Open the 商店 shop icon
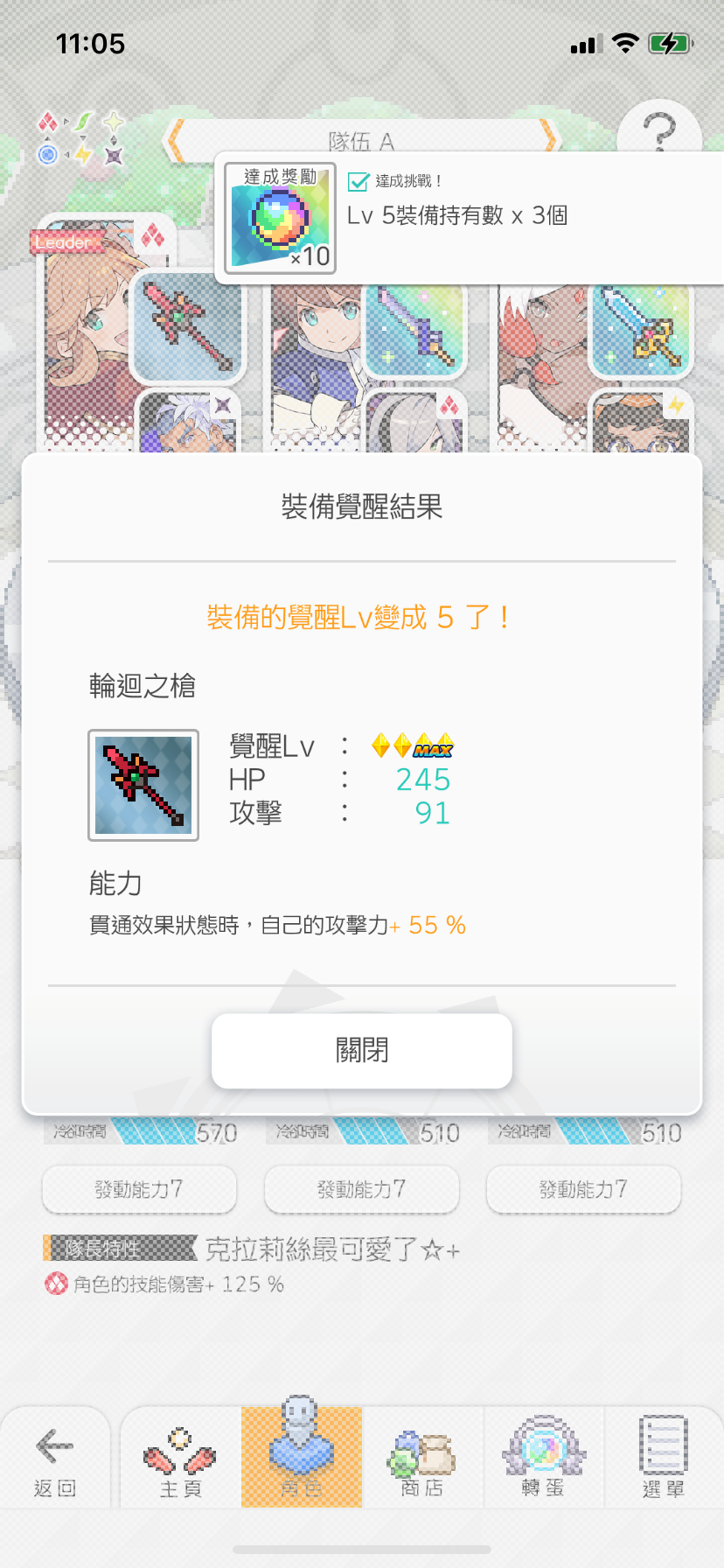 pyautogui.click(x=422, y=1457)
